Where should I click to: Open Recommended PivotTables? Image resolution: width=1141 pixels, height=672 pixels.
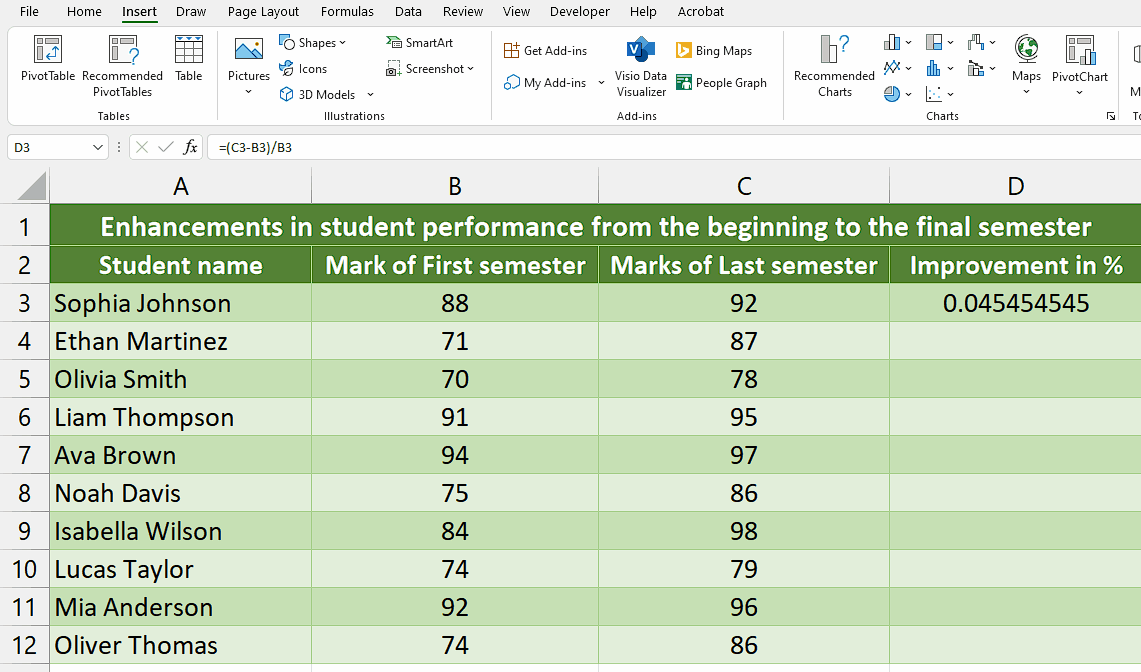click(122, 66)
